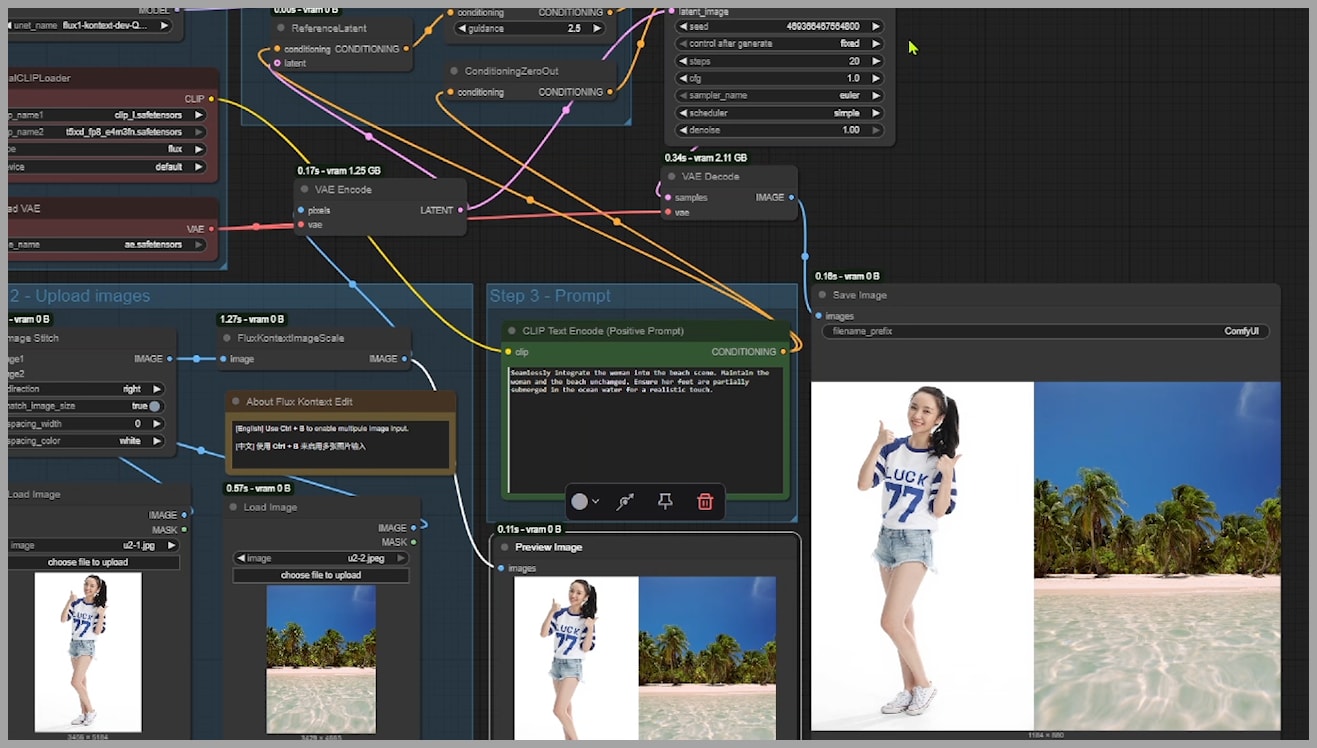Open the clip_l.safetensors clip name dropdown
1317x748 pixels.
click(107, 115)
